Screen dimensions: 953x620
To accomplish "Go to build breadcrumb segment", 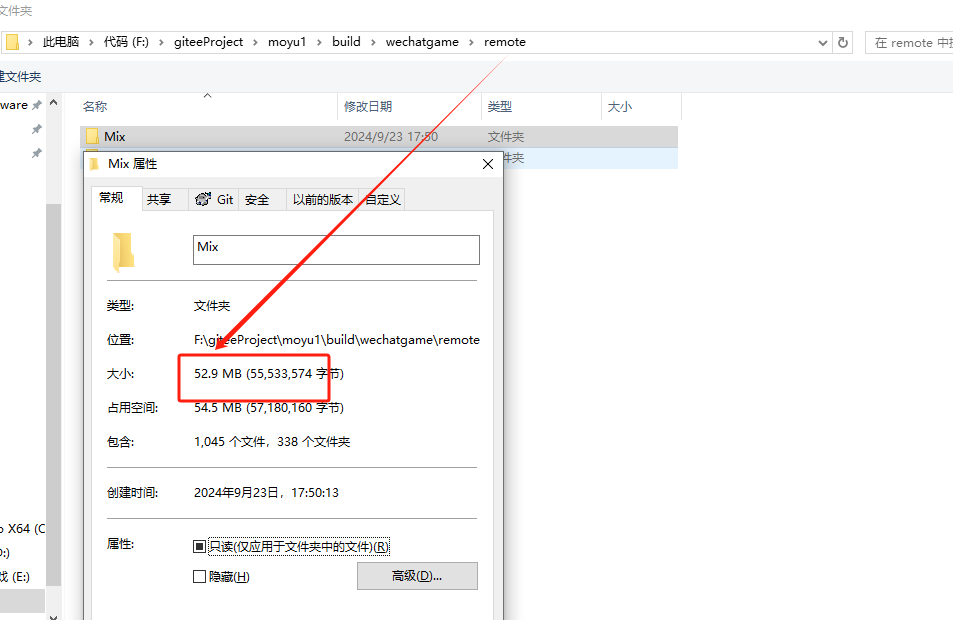I will tap(346, 42).
